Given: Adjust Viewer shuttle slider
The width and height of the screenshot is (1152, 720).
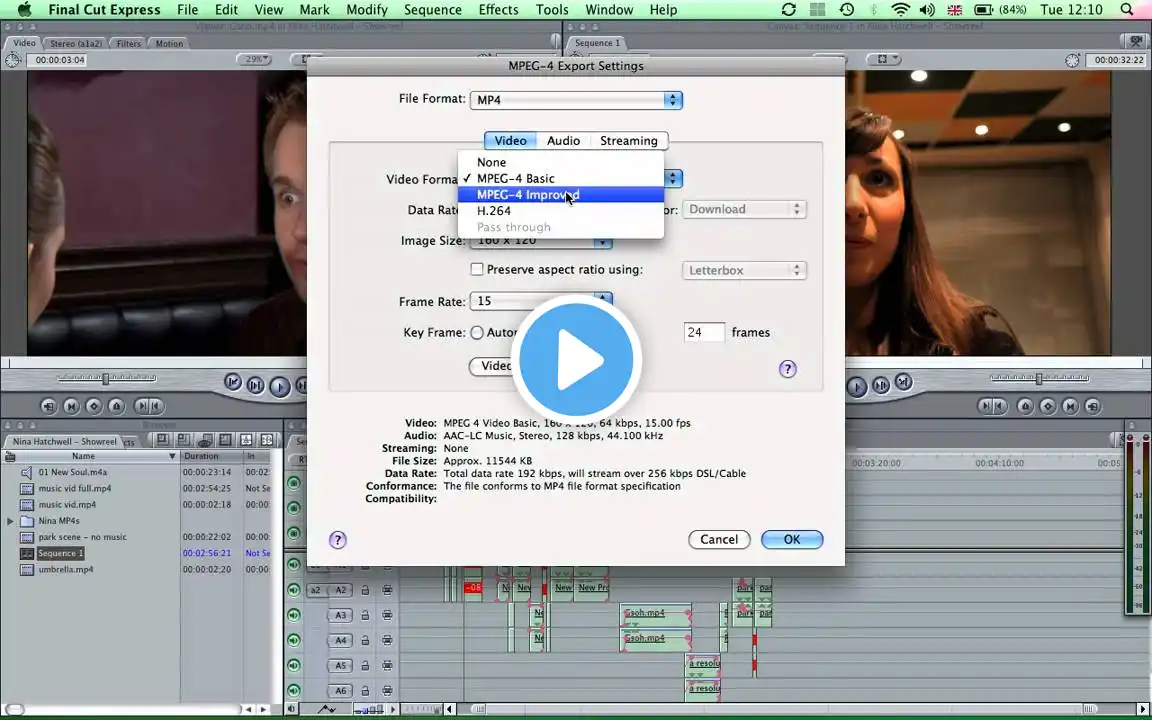Looking at the screenshot, I should (x=106, y=378).
